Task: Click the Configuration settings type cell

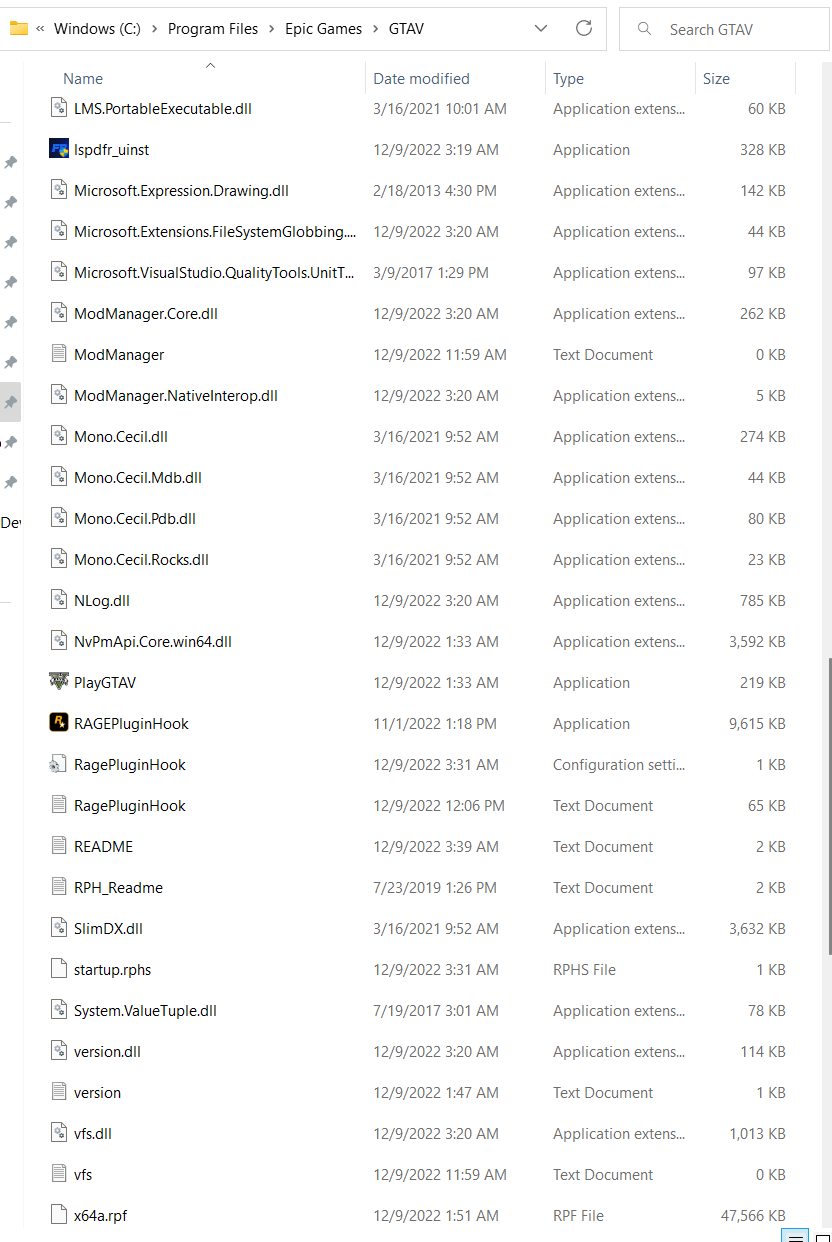Action: pos(619,764)
